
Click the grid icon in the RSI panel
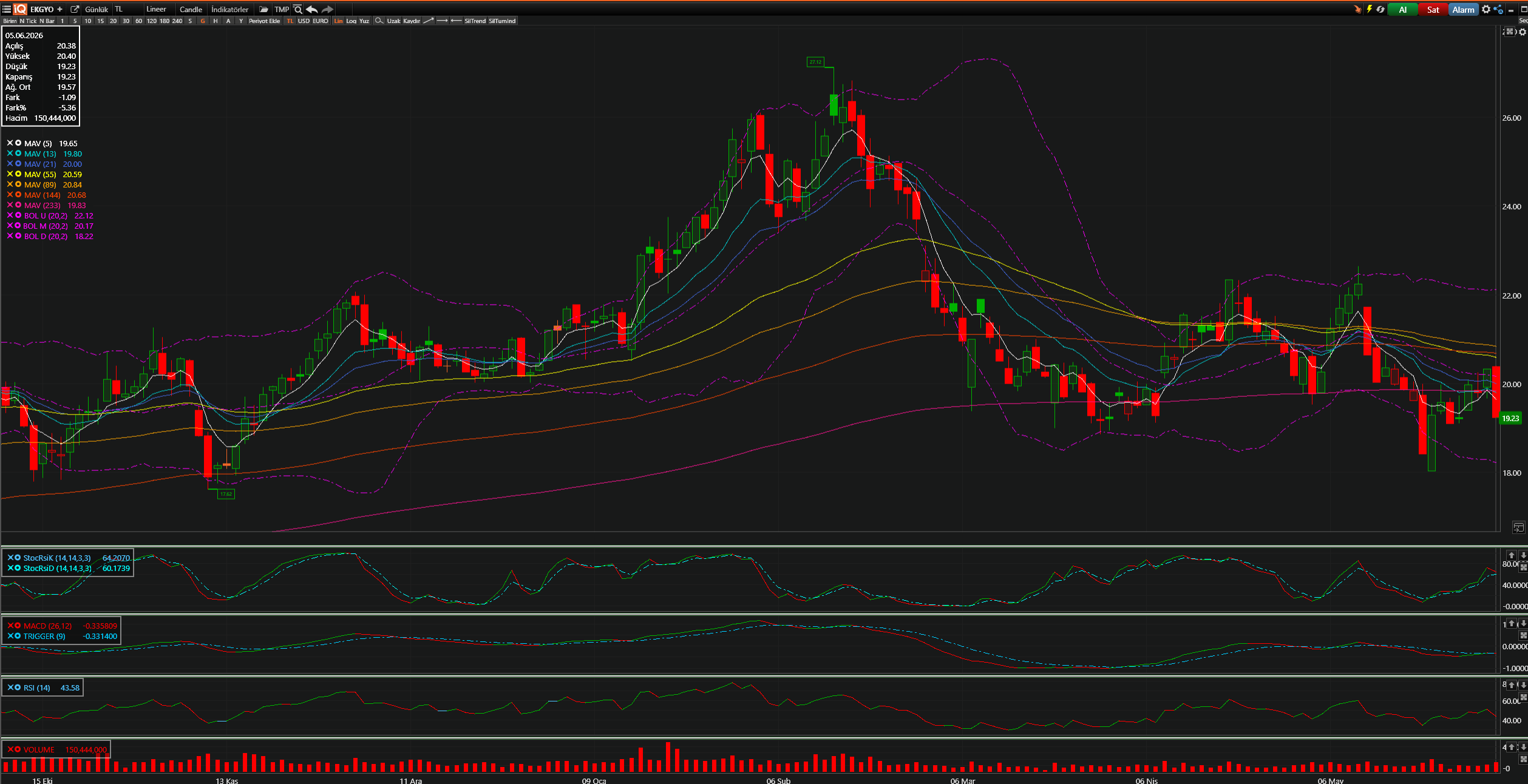(1523, 697)
